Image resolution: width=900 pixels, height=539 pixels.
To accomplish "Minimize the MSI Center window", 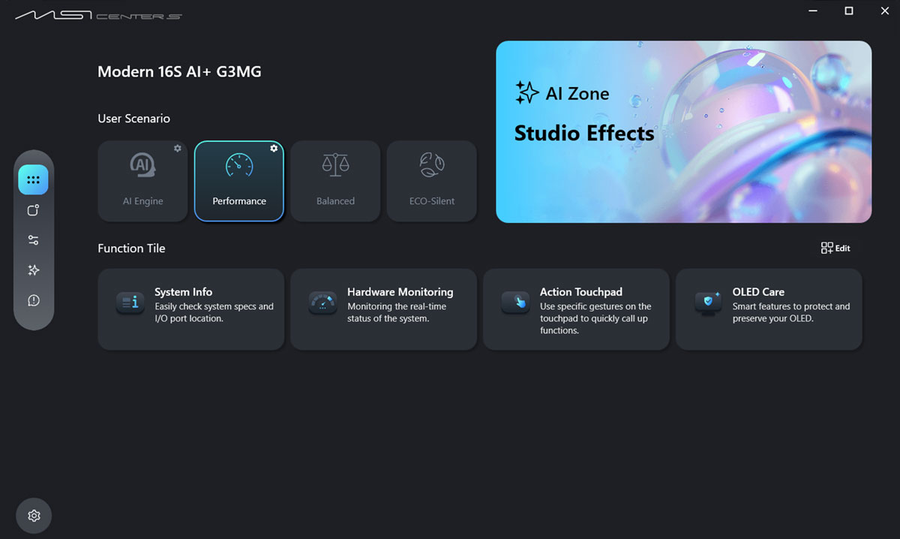I will tap(813, 11).
